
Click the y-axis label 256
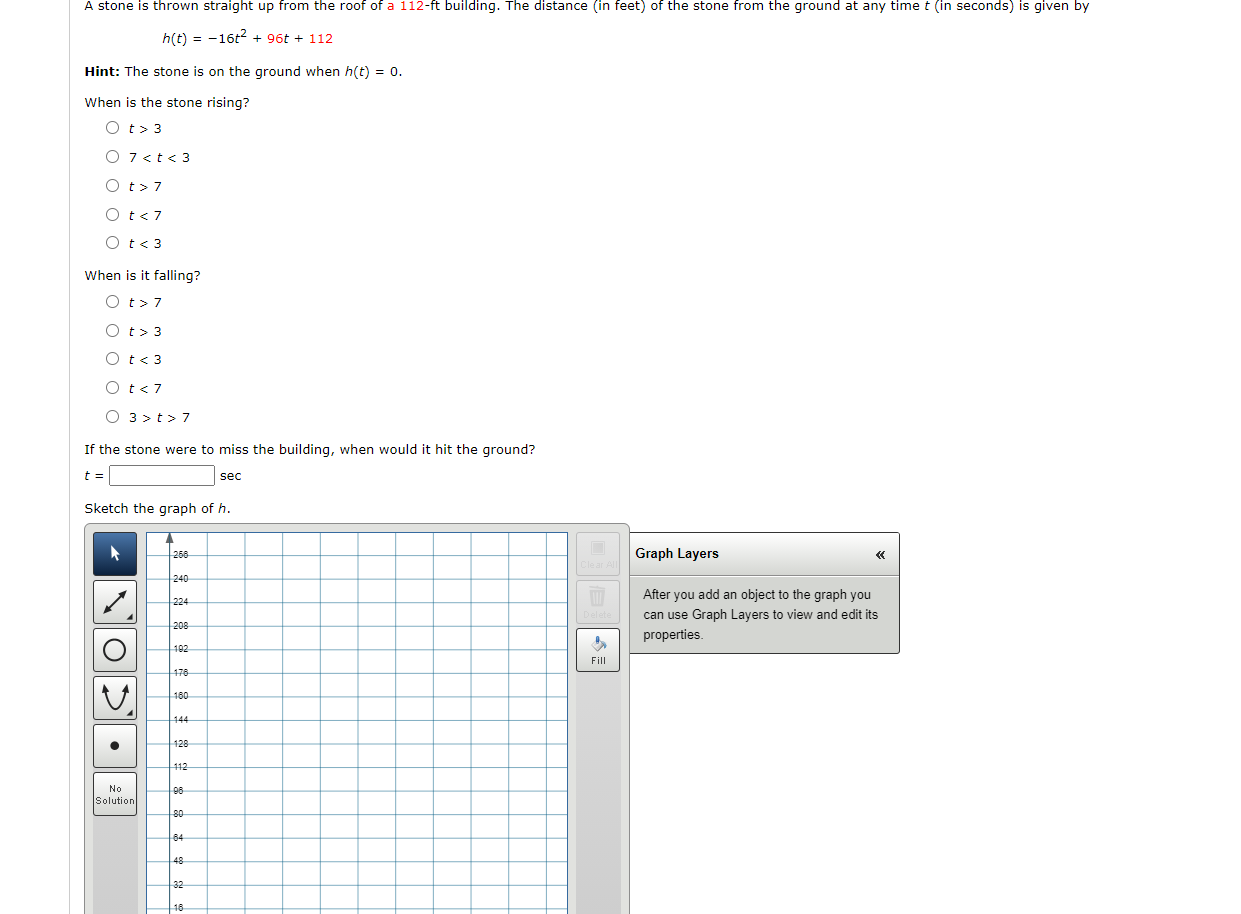(180, 555)
